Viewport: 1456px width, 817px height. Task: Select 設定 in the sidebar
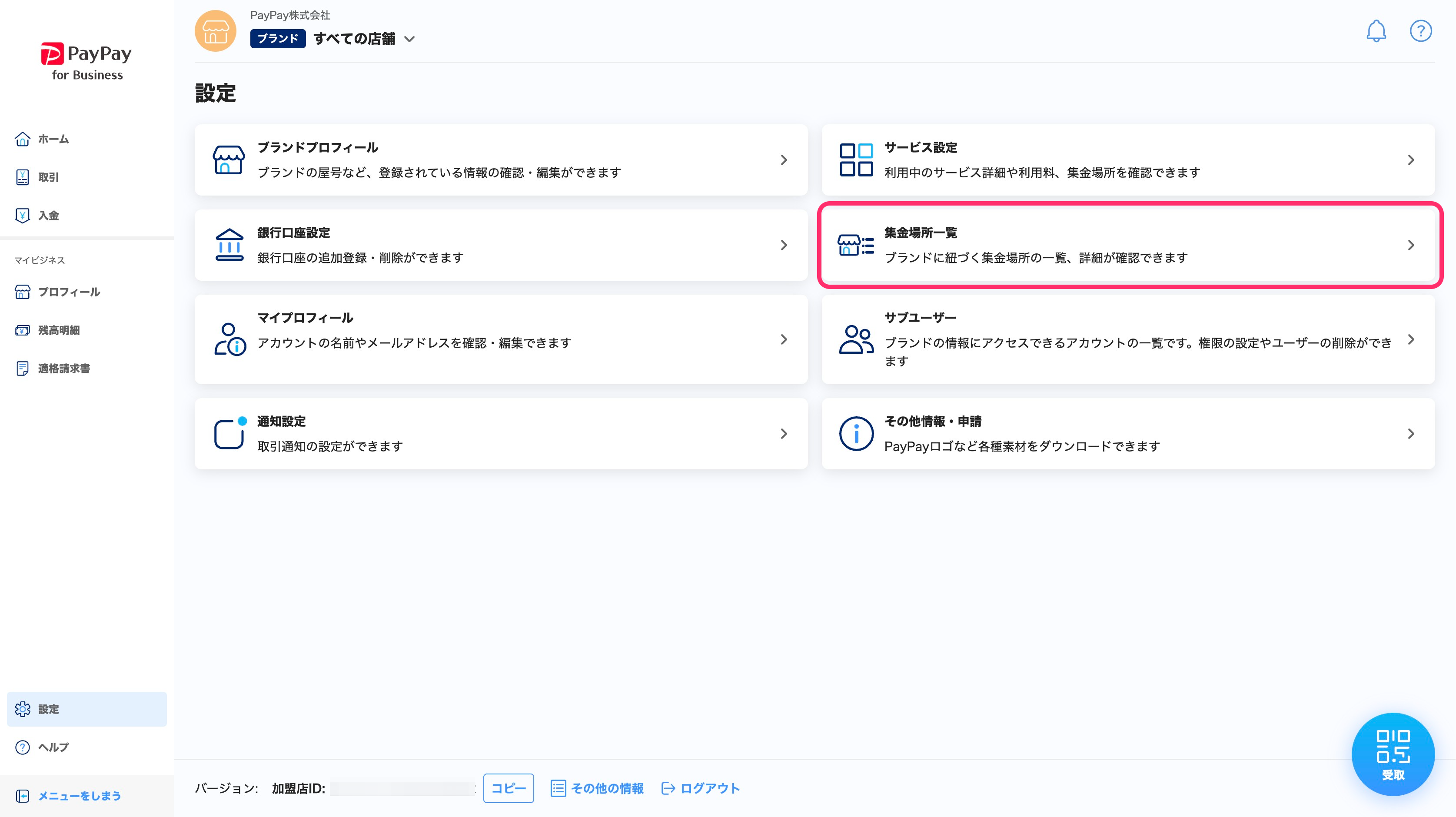tap(86, 709)
